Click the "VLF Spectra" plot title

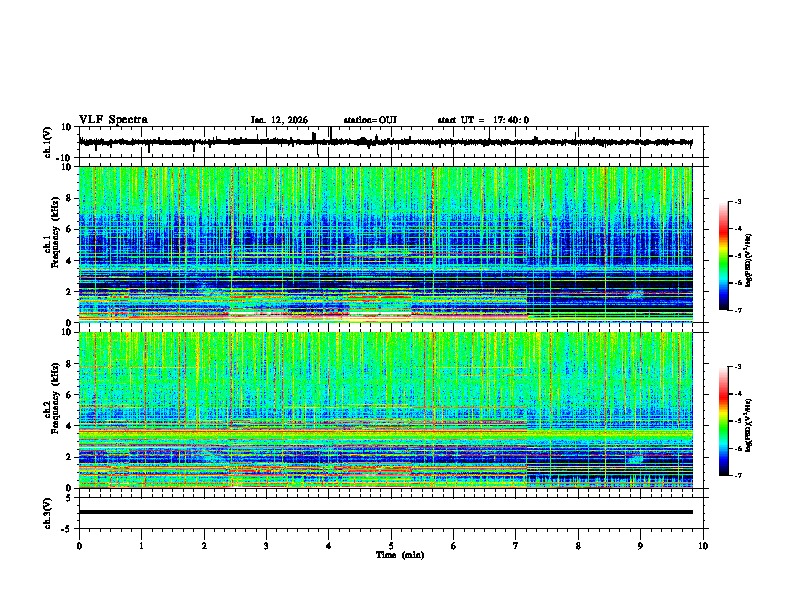tap(113, 120)
